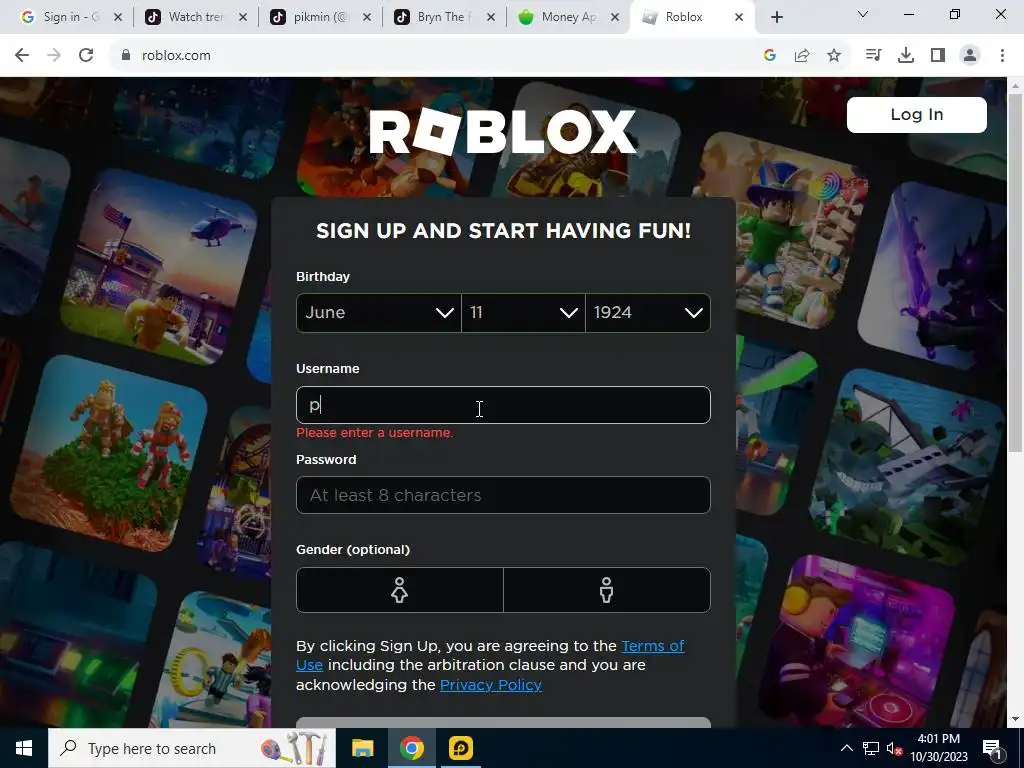This screenshot has width=1024, height=768.
Task: Open the Chrome profile avatar
Action: click(x=970, y=56)
